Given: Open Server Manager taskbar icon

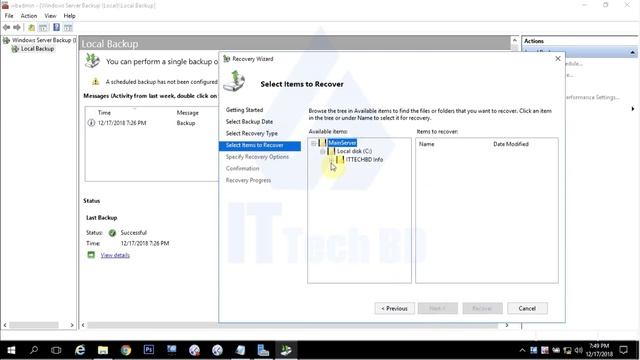Looking at the screenshot, I should pos(263,350).
